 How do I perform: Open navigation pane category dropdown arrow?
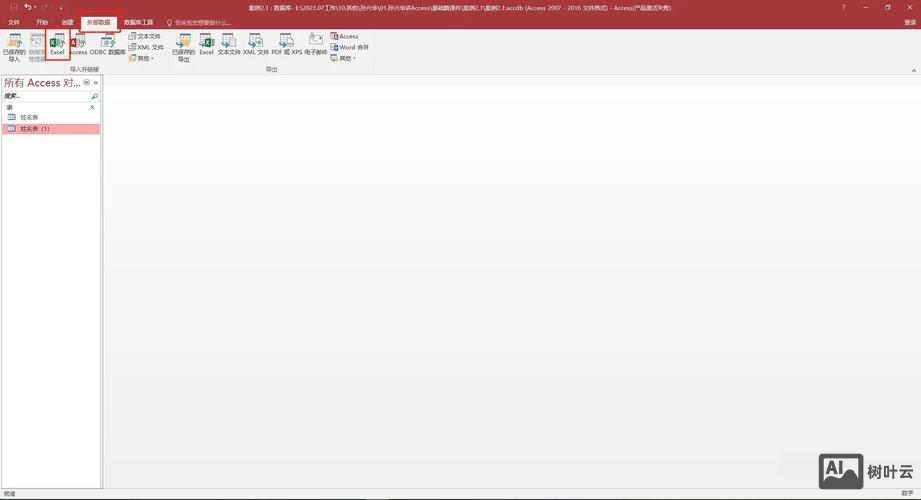(x=87, y=83)
